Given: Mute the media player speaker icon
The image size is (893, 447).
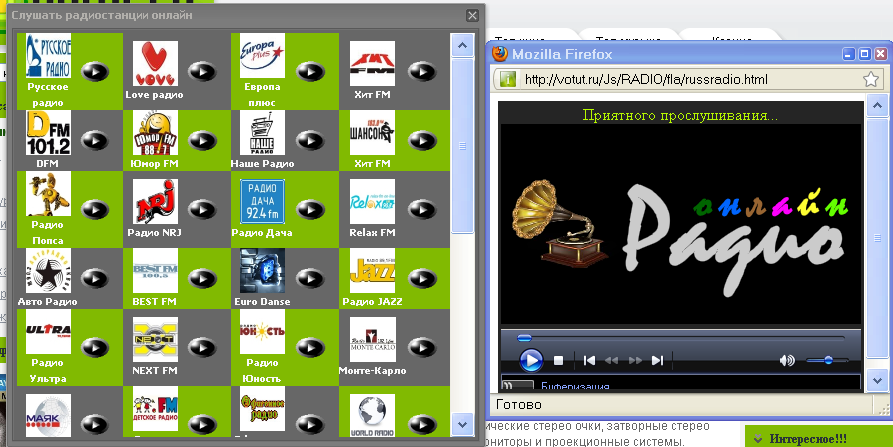Looking at the screenshot, I should [787, 360].
